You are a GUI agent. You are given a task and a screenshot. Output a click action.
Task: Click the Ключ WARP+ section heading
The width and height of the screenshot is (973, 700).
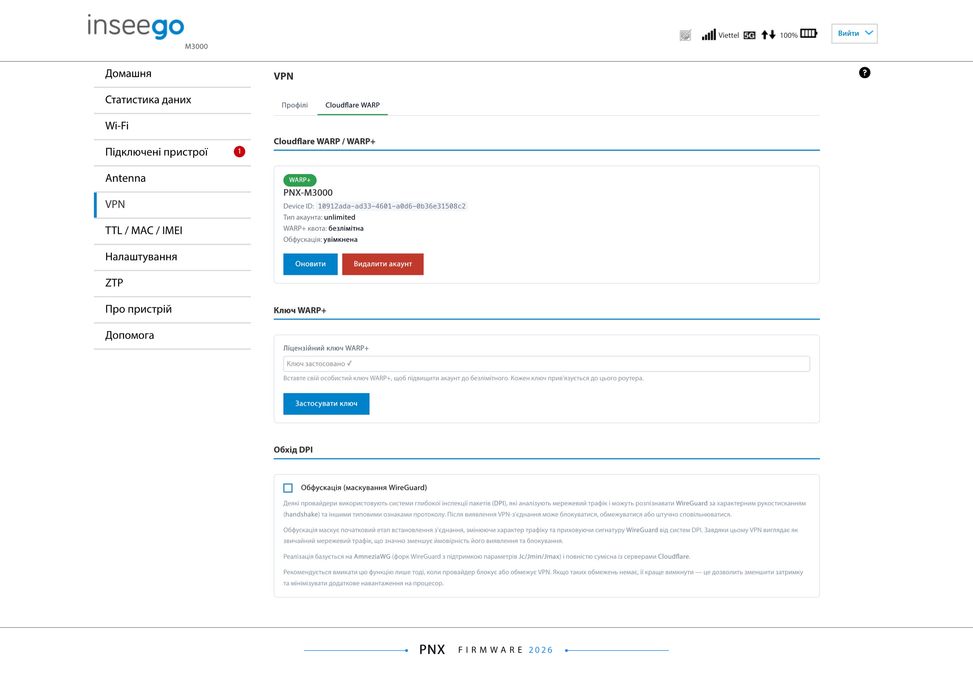click(300, 310)
